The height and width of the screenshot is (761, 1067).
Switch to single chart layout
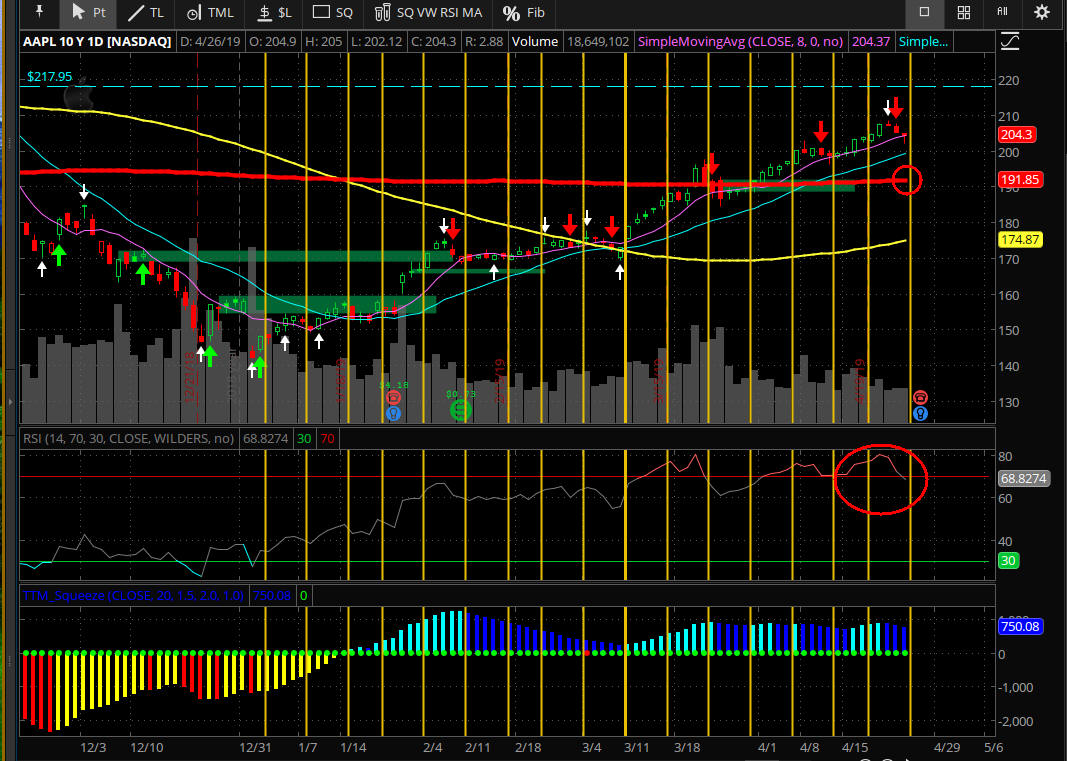tap(924, 13)
